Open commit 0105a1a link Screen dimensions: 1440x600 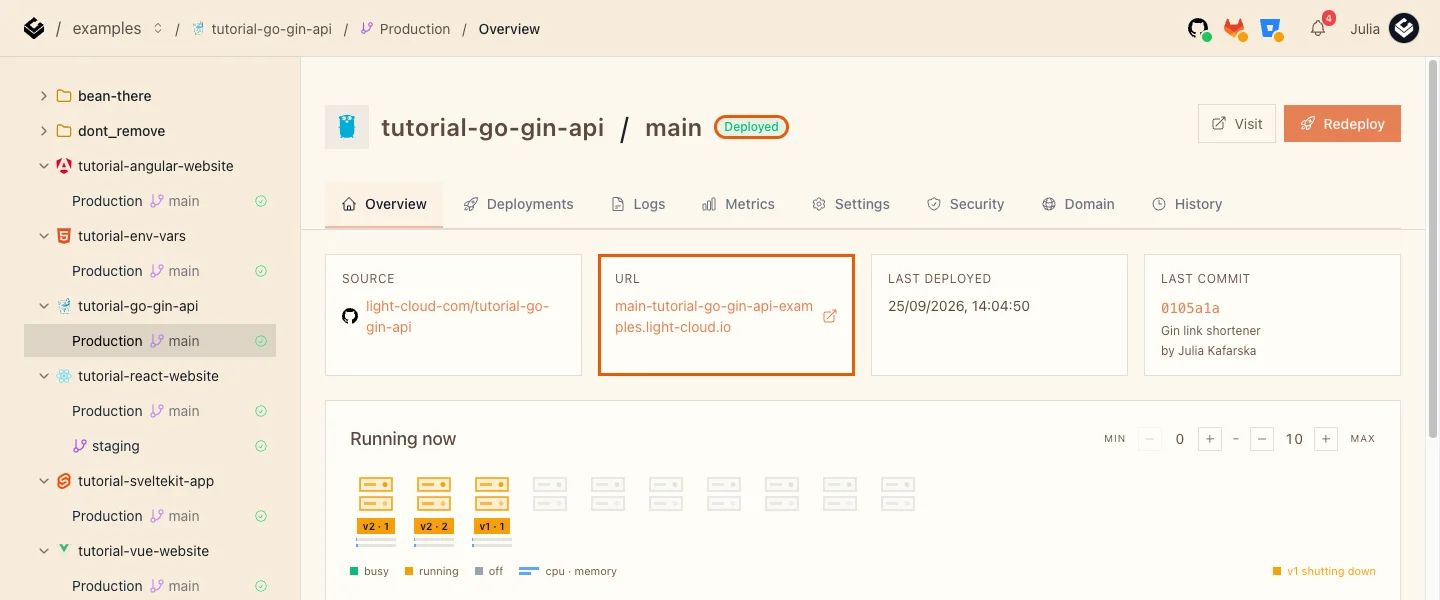1190,308
